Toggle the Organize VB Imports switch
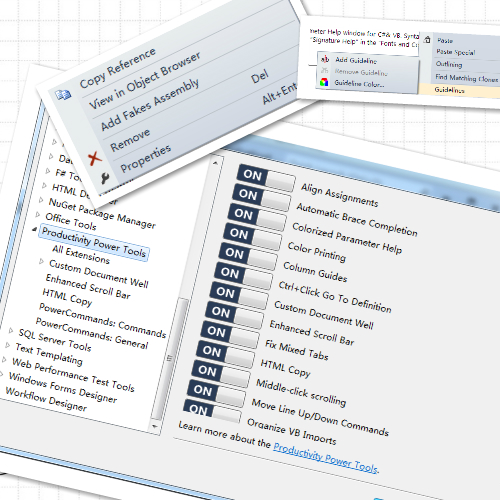Viewport: 500px width, 500px height. pos(213,411)
